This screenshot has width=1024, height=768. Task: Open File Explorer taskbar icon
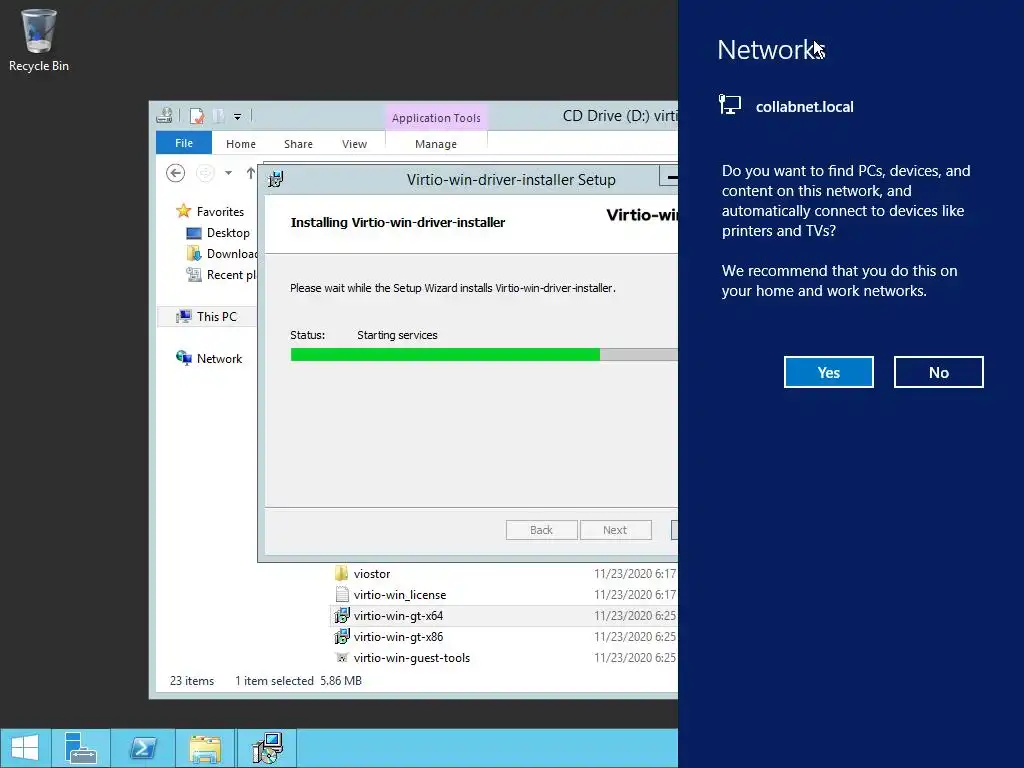205,748
